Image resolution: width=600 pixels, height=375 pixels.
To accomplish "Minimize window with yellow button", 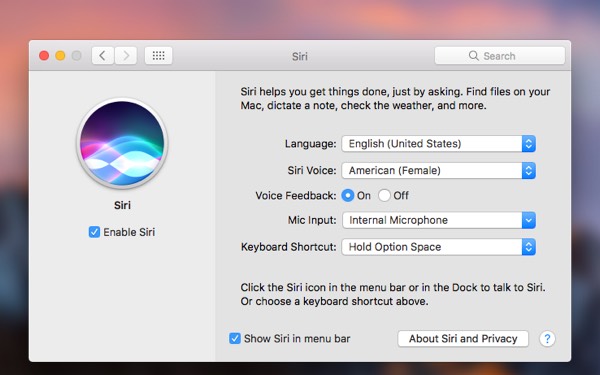I will [60, 56].
